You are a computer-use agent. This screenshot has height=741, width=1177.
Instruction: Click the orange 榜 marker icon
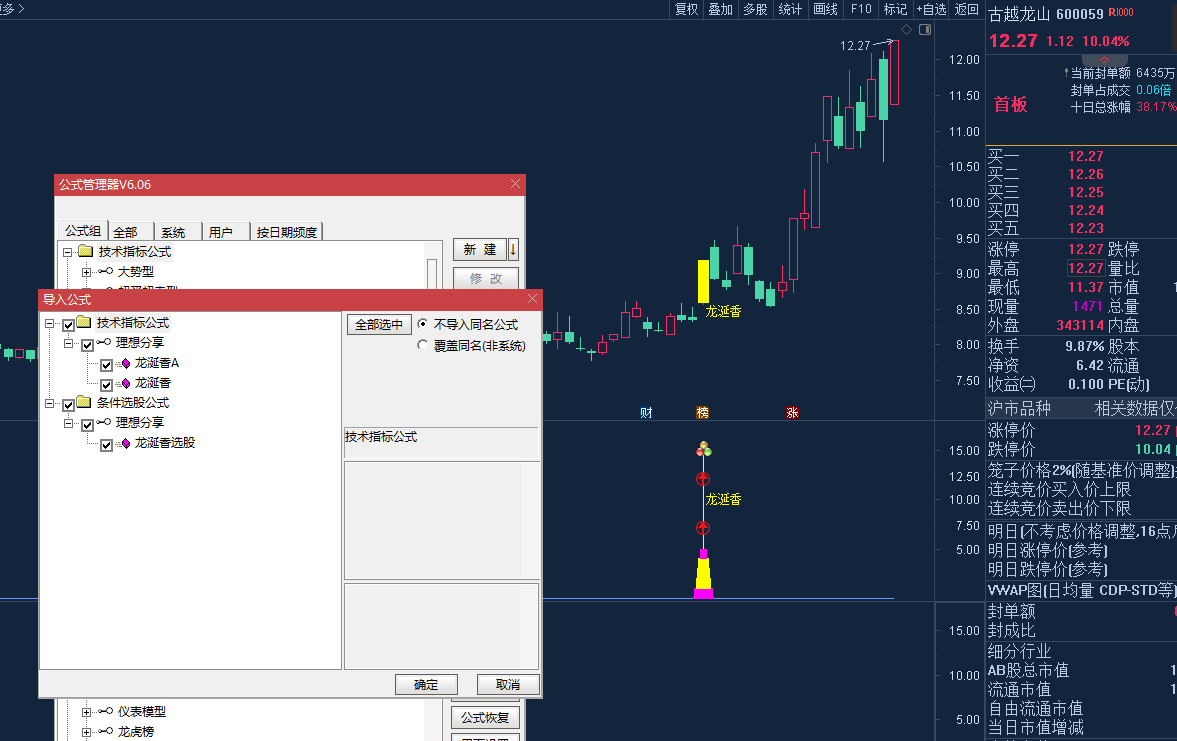tap(703, 413)
